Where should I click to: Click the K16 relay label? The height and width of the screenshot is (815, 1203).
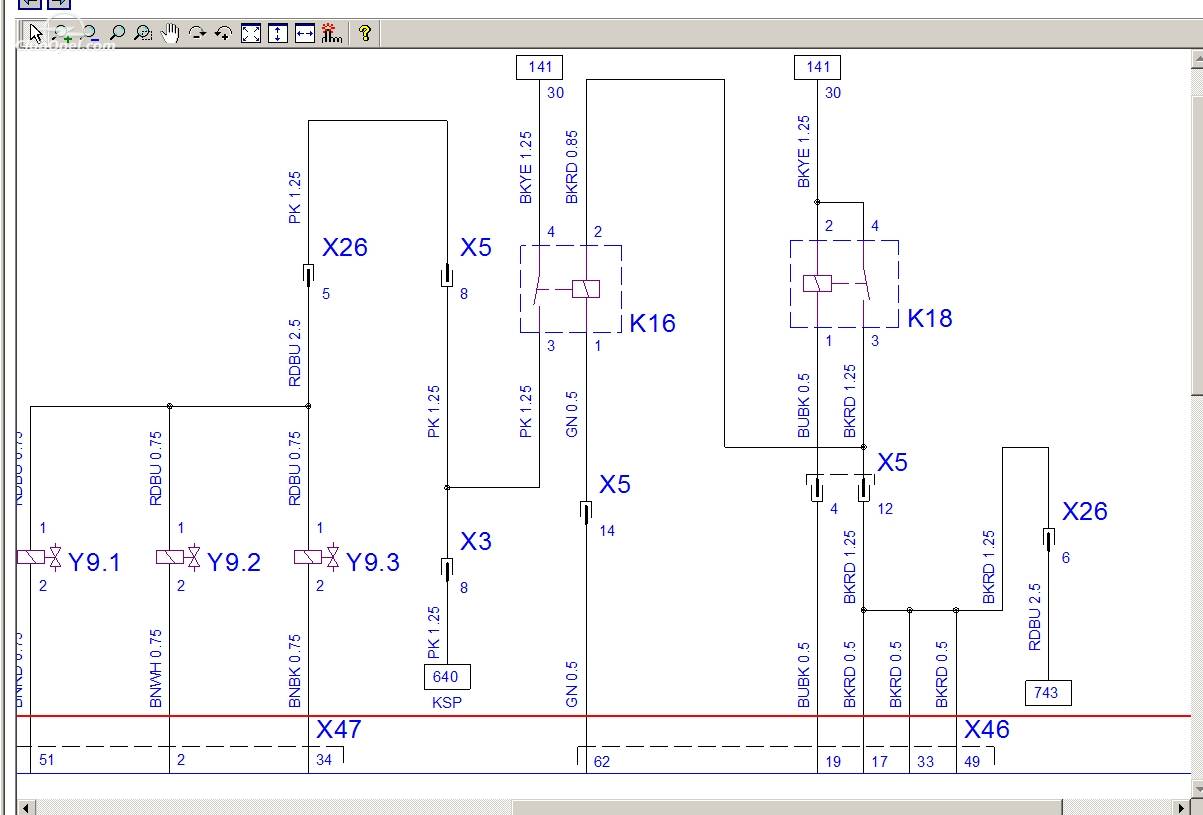tap(652, 323)
